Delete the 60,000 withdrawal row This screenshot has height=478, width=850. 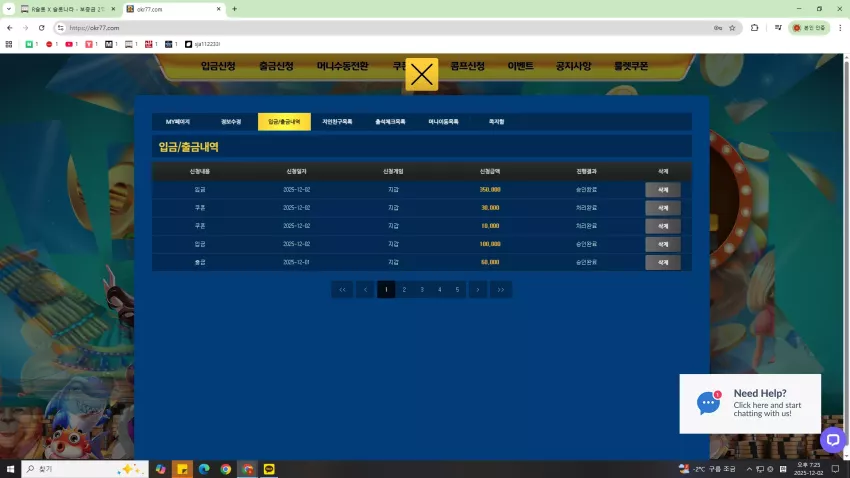pos(662,262)
